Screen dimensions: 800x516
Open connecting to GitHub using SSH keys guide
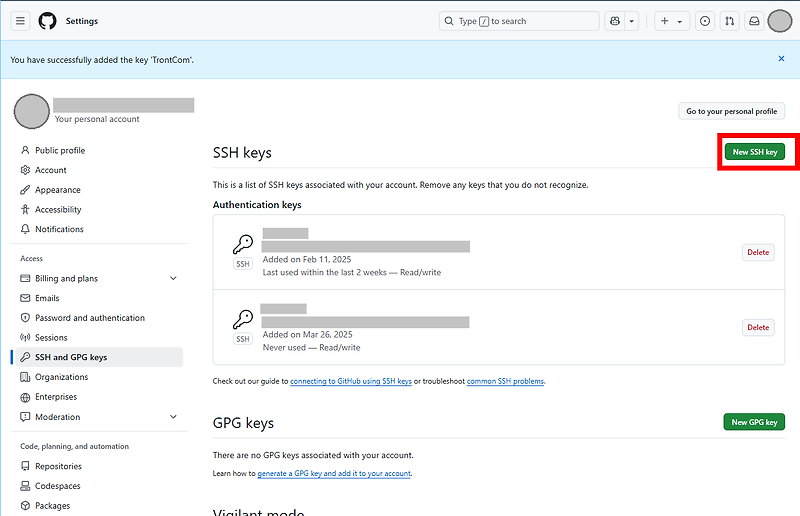(351, 381)
